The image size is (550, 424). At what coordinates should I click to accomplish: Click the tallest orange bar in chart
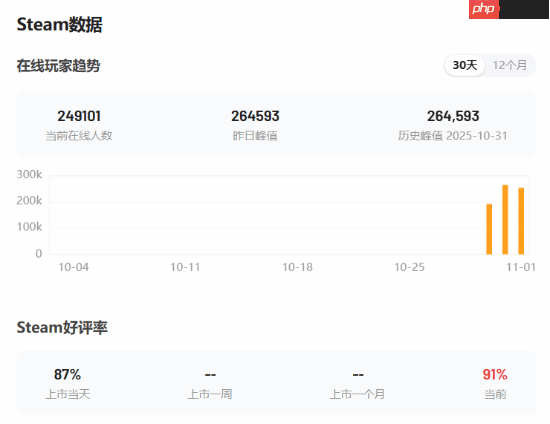[505, 220]
